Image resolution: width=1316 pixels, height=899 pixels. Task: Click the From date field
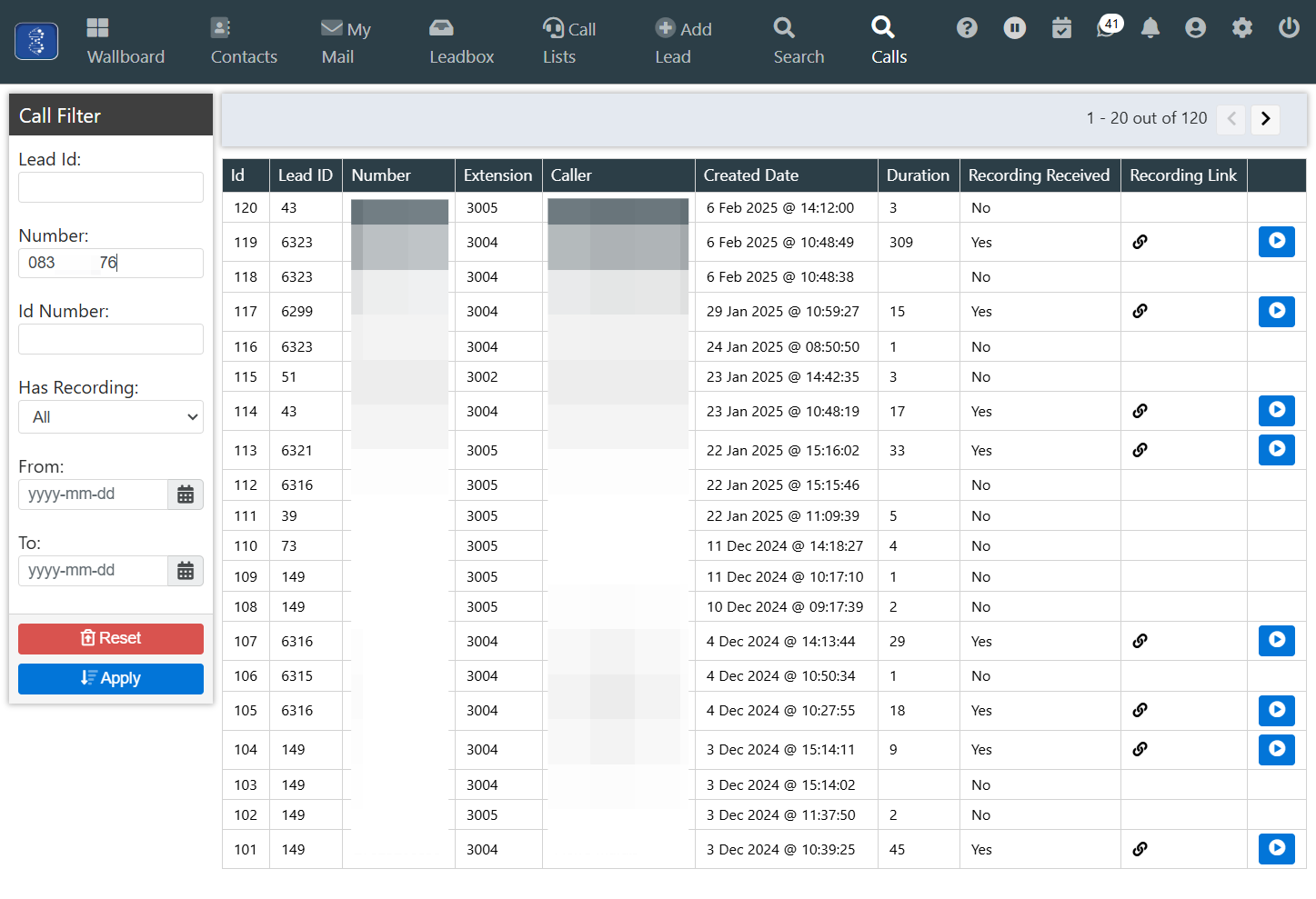[93, 494]
